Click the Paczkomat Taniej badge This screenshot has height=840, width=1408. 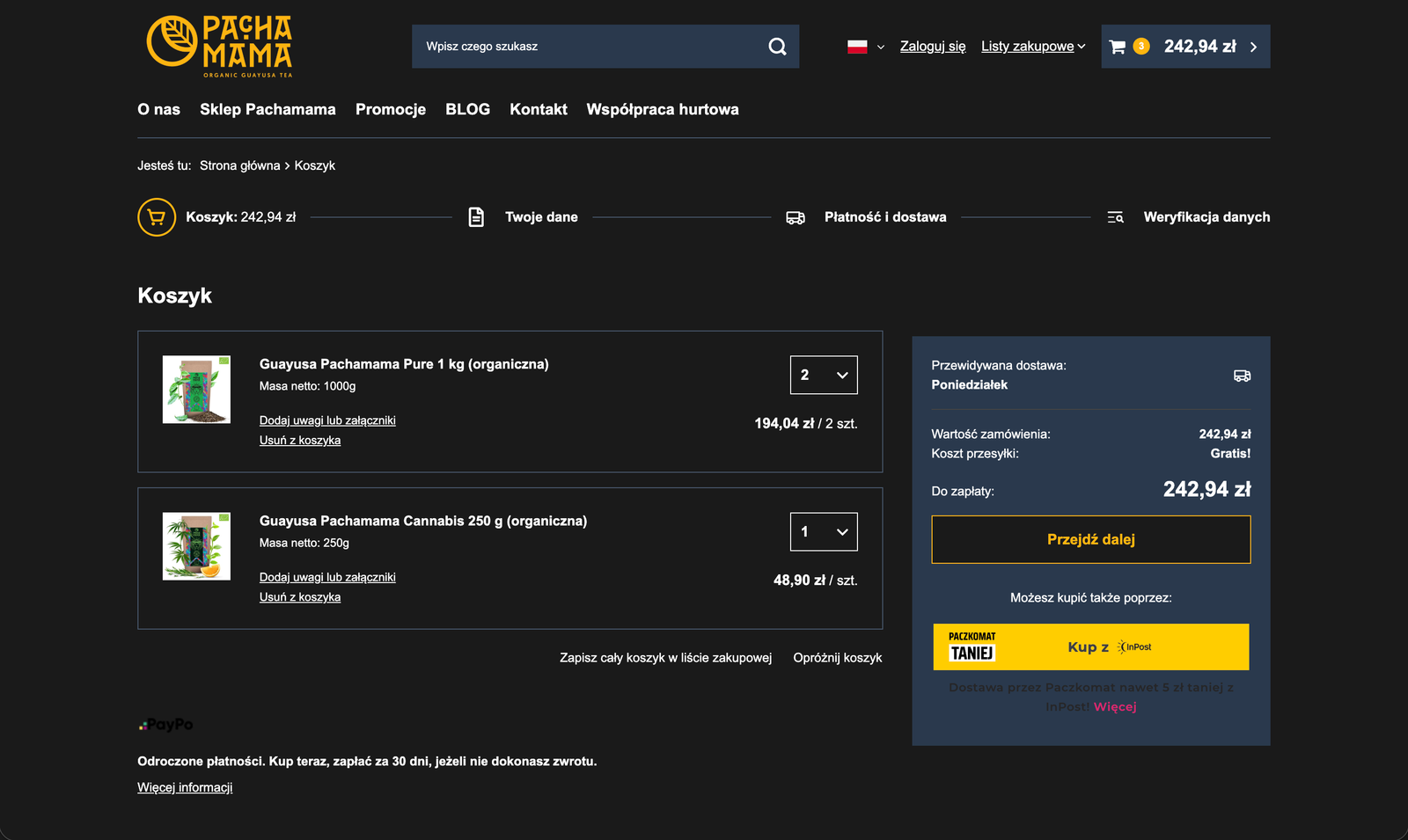tap(972, 646)
